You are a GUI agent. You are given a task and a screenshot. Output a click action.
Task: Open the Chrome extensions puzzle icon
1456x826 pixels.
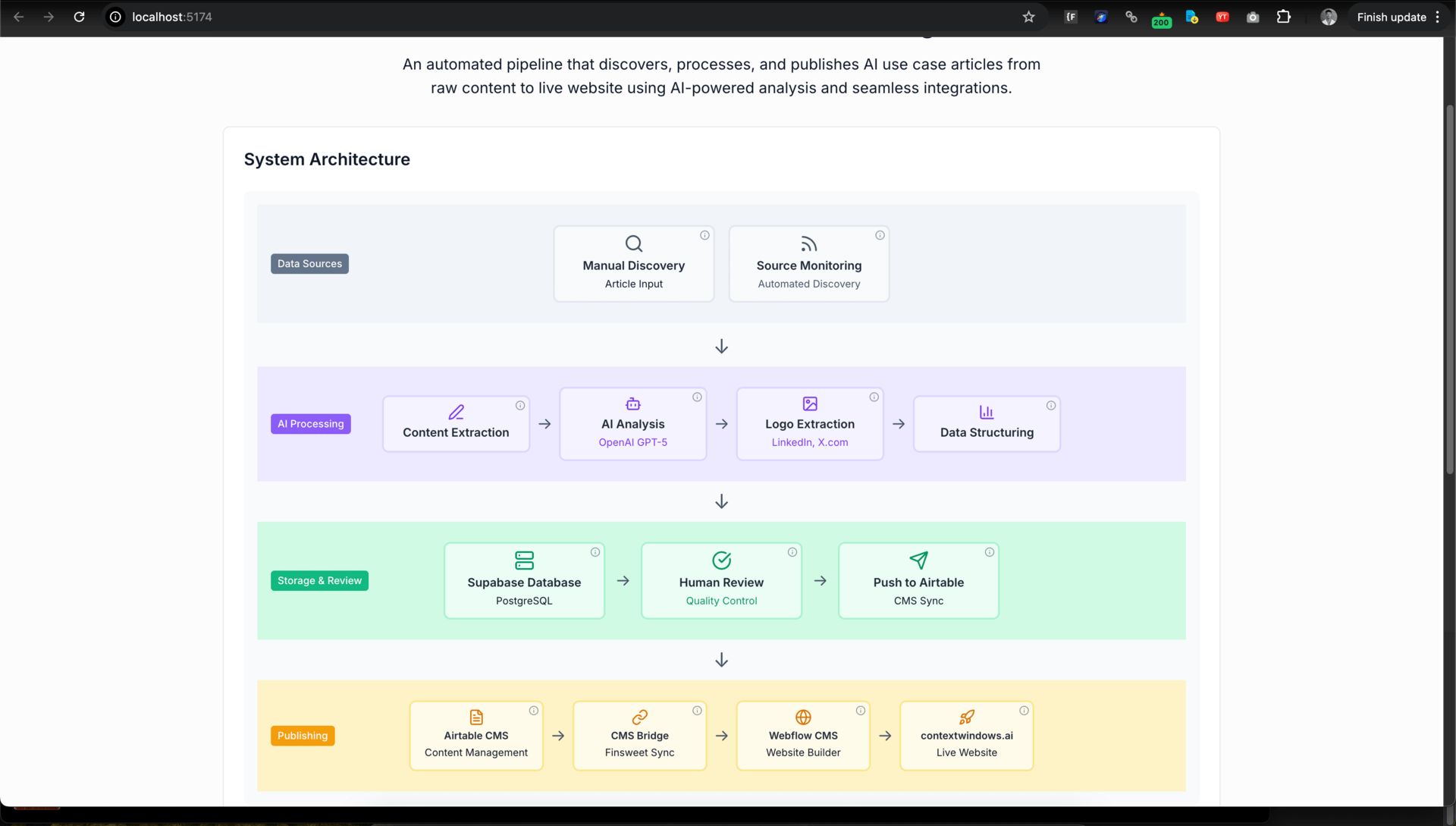(1283, 17)
